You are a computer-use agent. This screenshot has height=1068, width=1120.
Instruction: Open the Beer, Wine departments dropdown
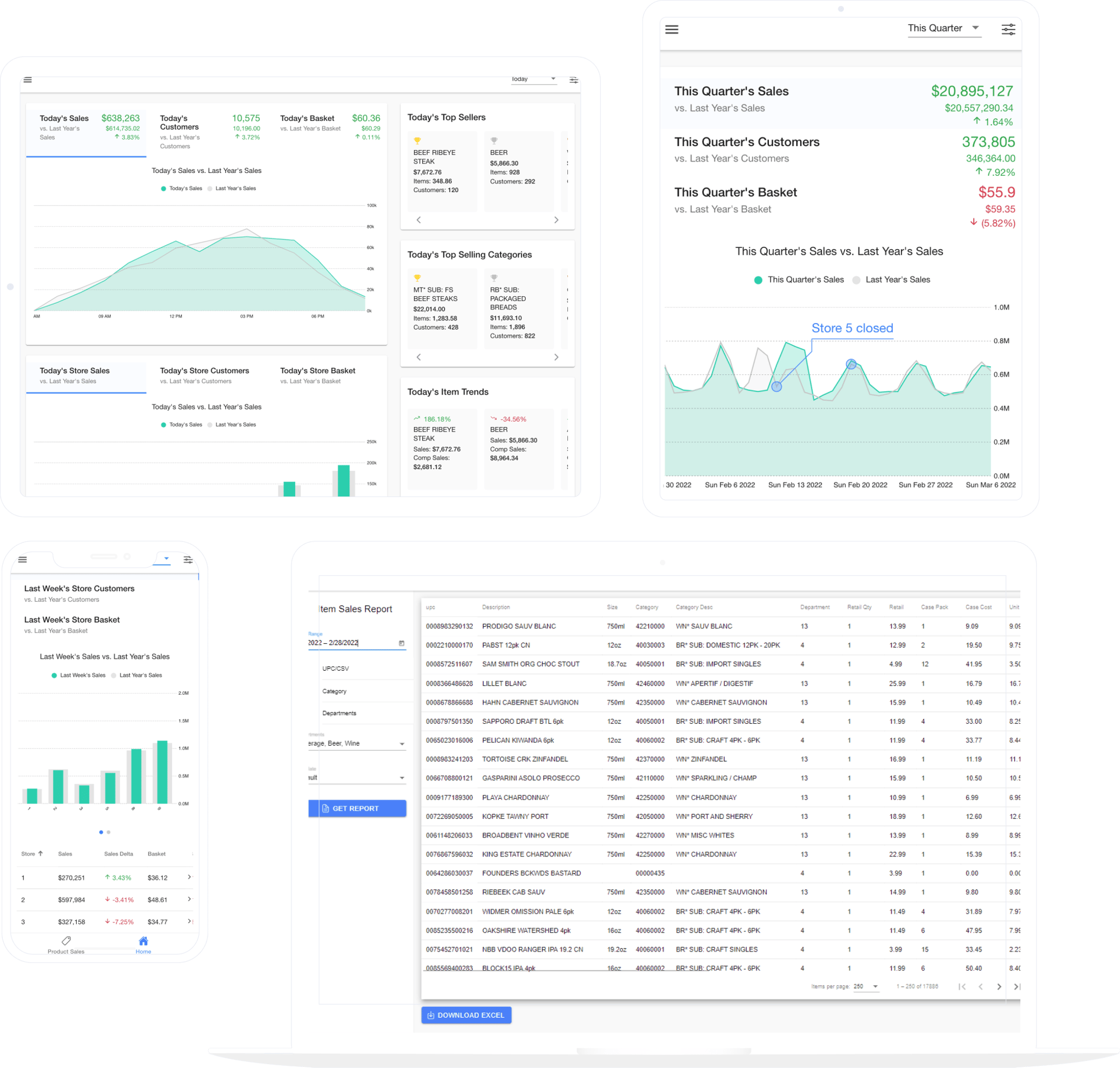pyautogui.click(x=357, y=743)
